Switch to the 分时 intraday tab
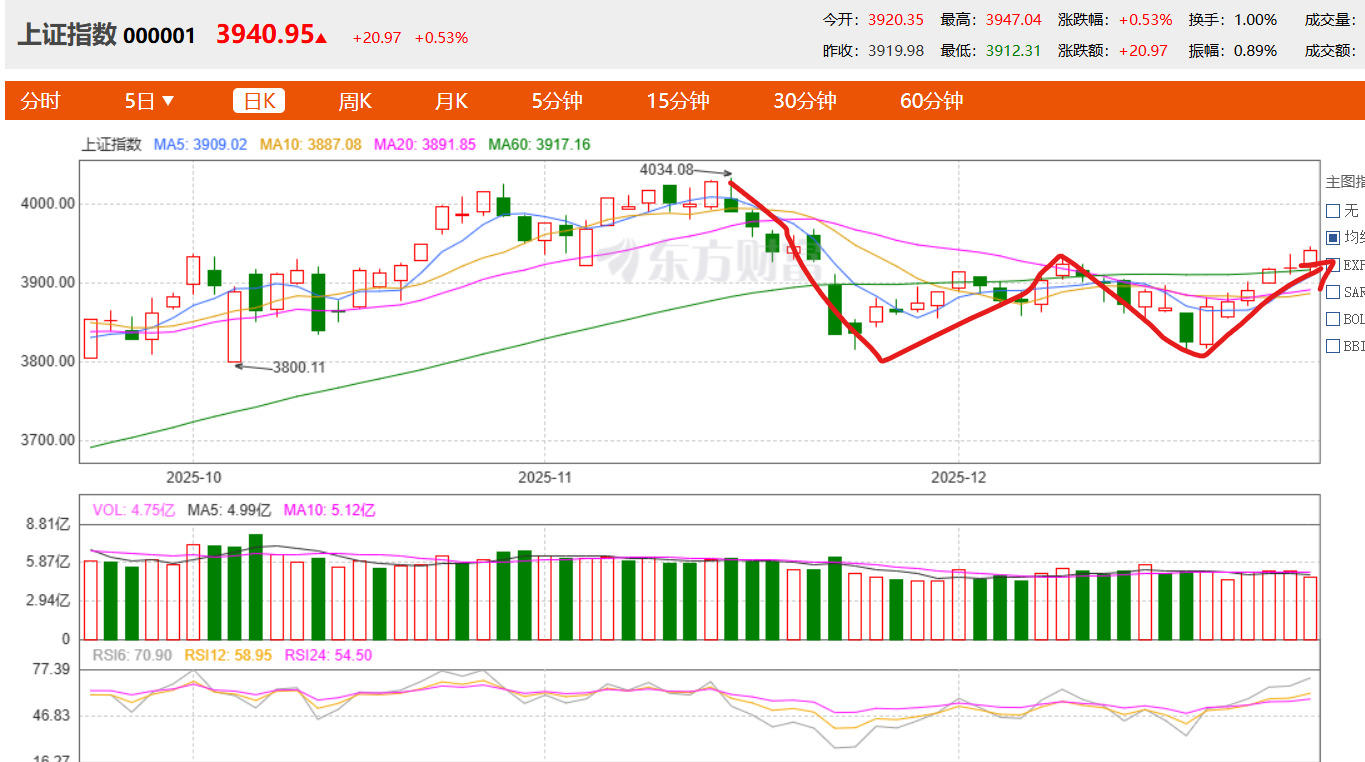 (40, 101)
